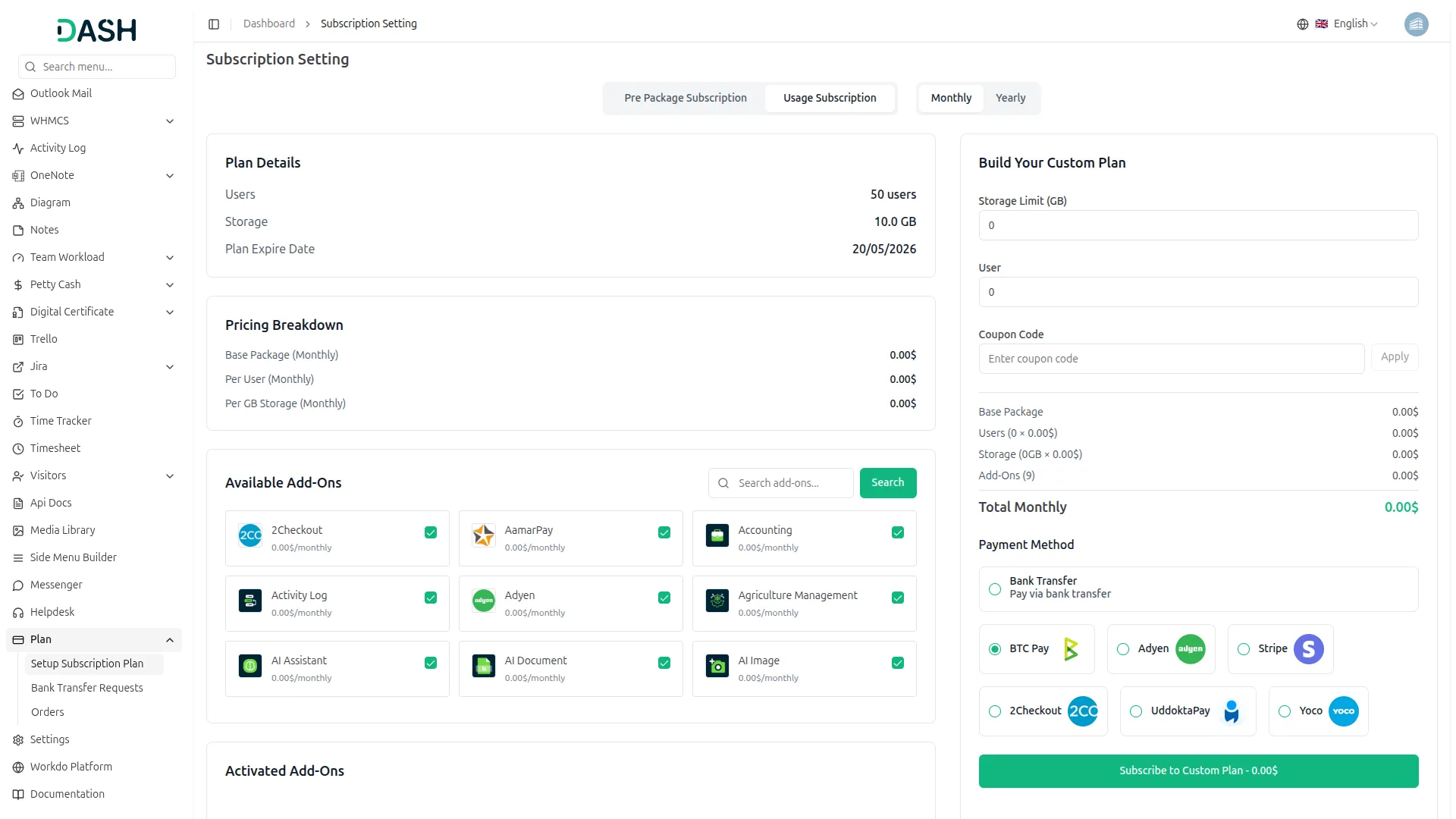Click the BTC Pay logo
This screenshot has height=819, width=1456.
(x=1070, y=649)
